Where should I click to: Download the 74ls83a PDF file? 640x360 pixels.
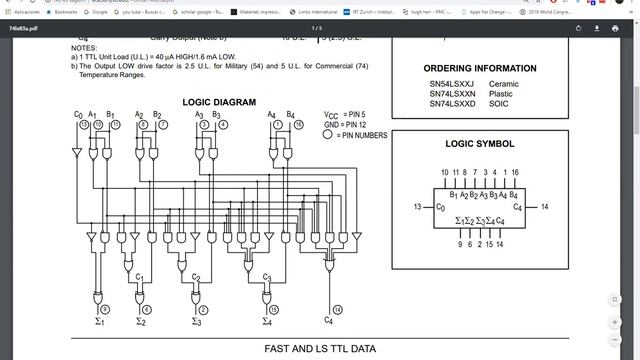tap(597, 29)
